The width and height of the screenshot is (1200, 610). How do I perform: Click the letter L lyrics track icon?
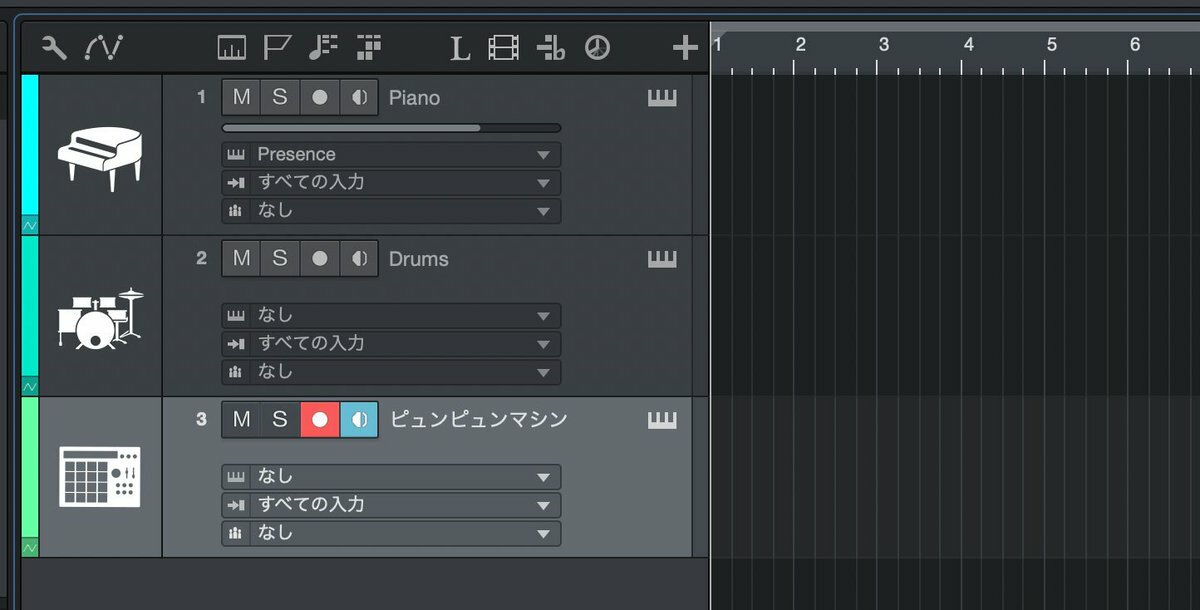coord(459,47)
